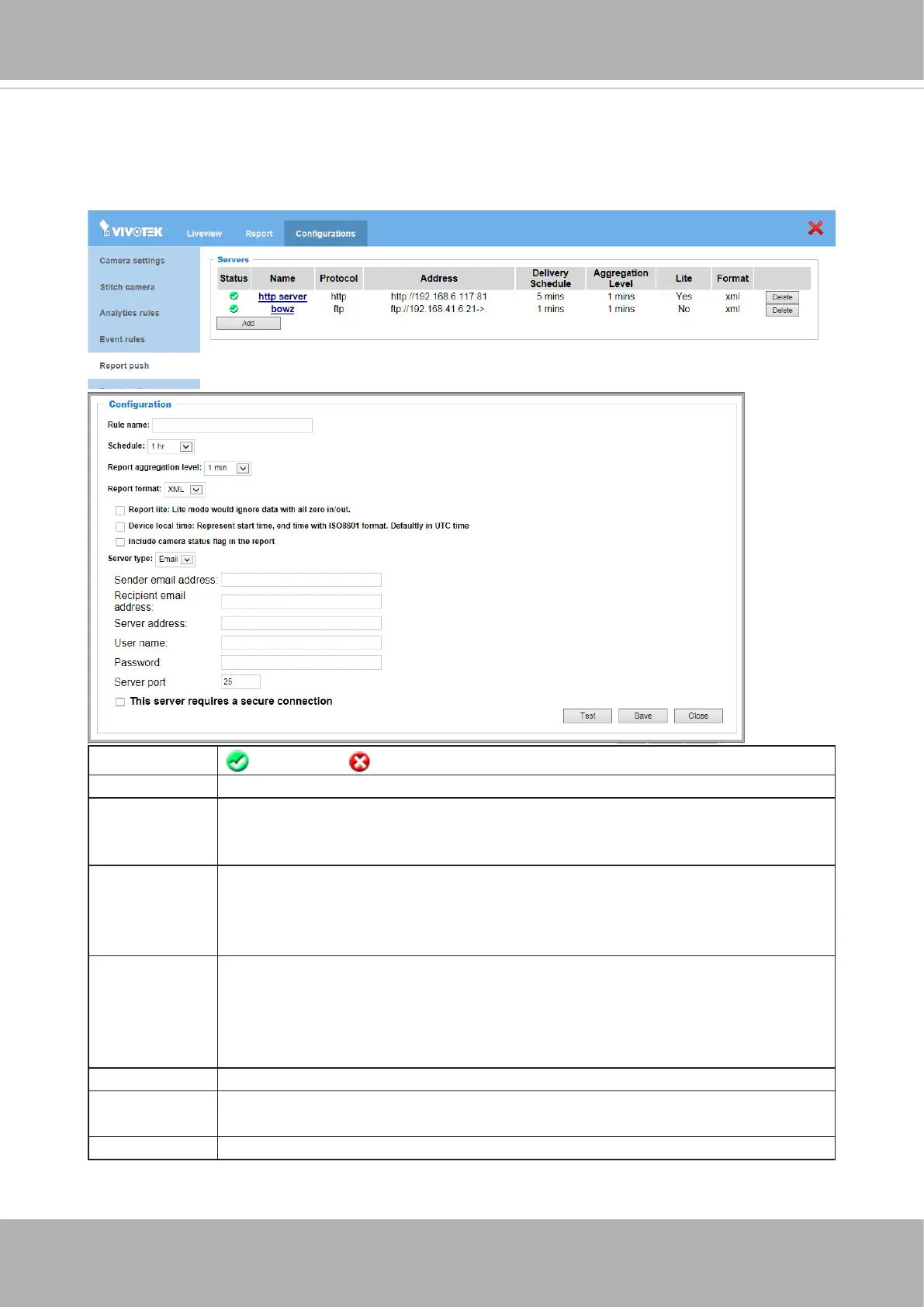The image size is (924, 1307).
Task: Click the User name field
Action: pos(301,643)
